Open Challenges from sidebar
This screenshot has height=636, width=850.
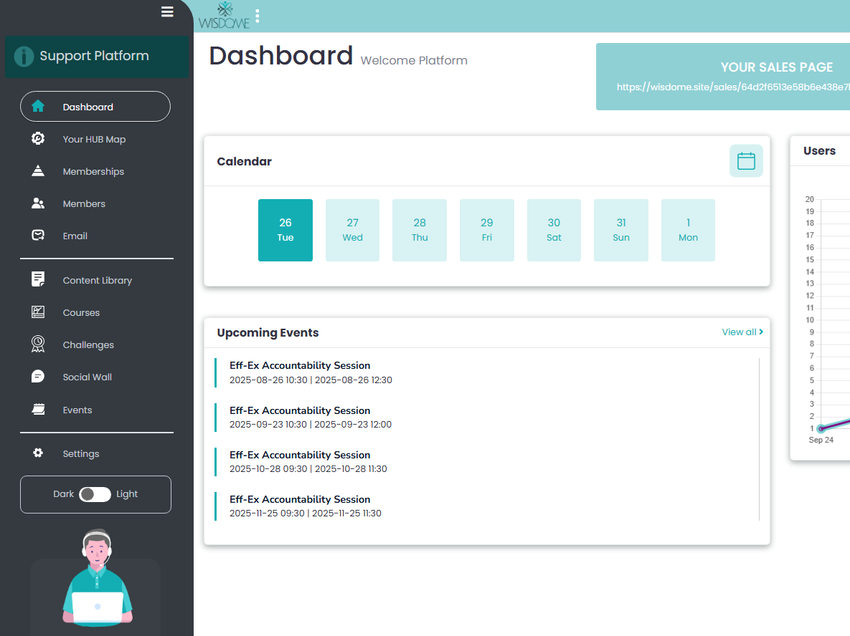click(88, 345)
